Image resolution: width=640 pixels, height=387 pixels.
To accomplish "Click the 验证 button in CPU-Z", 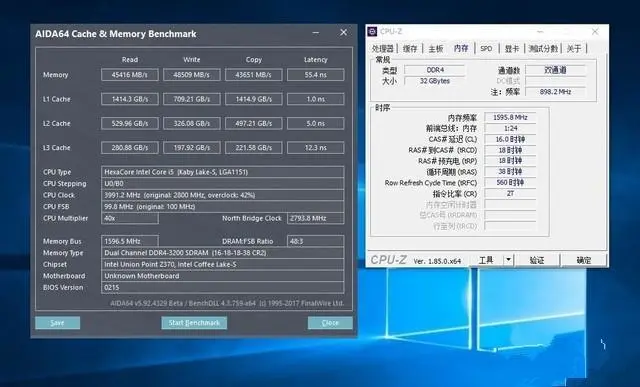I will 537,260.
